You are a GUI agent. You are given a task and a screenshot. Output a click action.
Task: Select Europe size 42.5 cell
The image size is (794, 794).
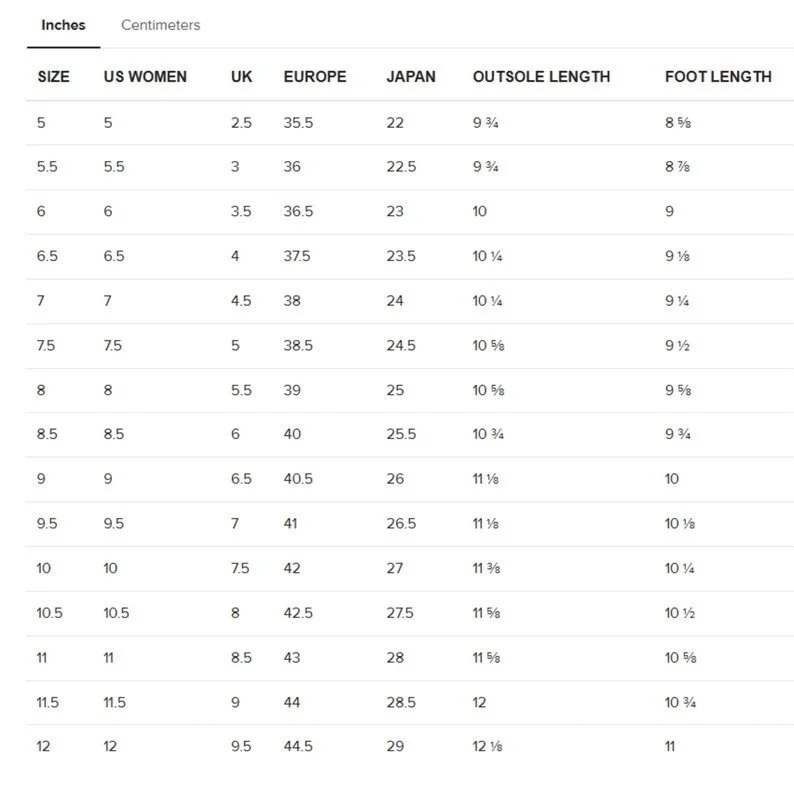point(298,613)
